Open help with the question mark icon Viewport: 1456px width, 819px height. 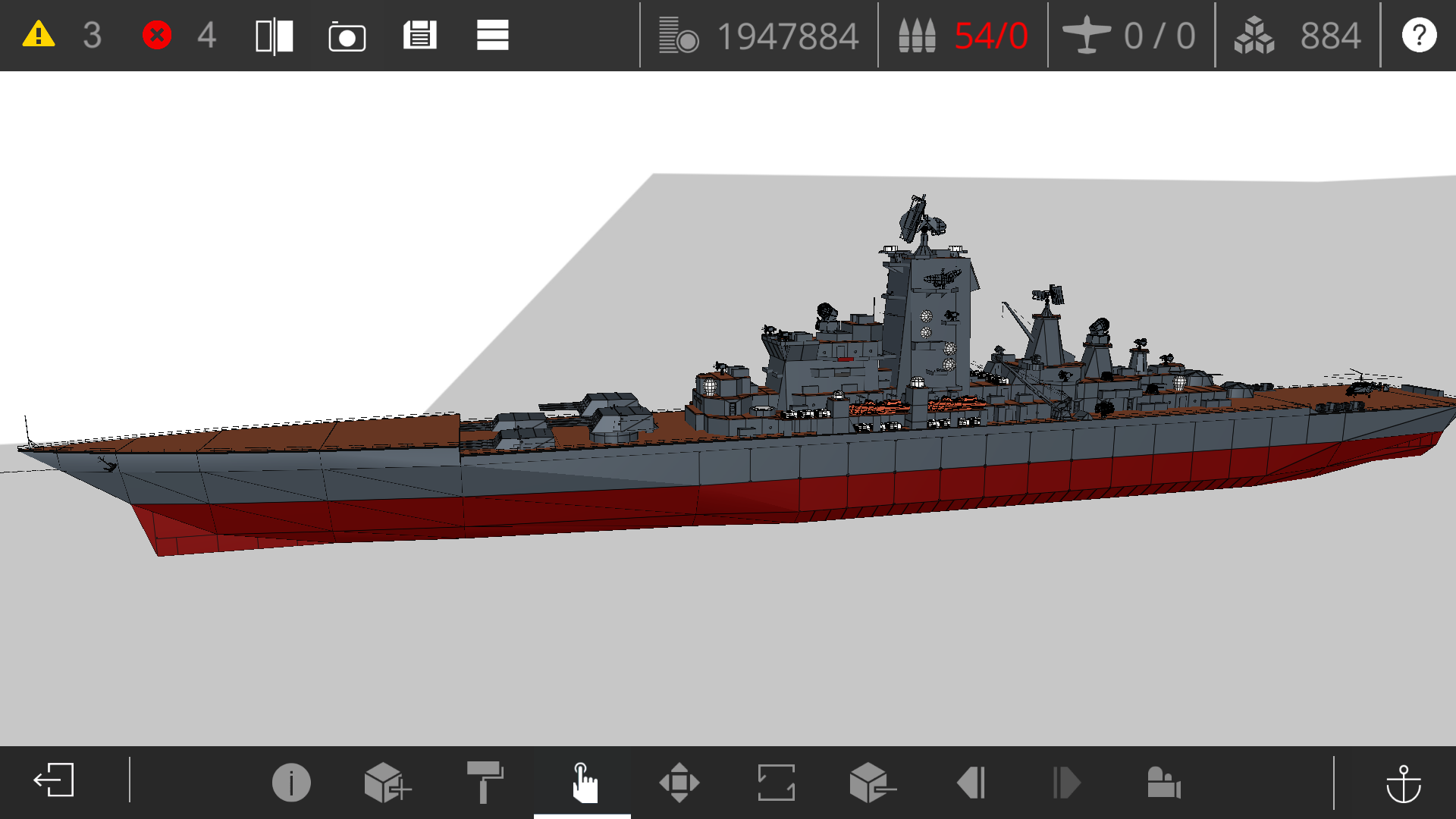click(x=1419, y=36)
